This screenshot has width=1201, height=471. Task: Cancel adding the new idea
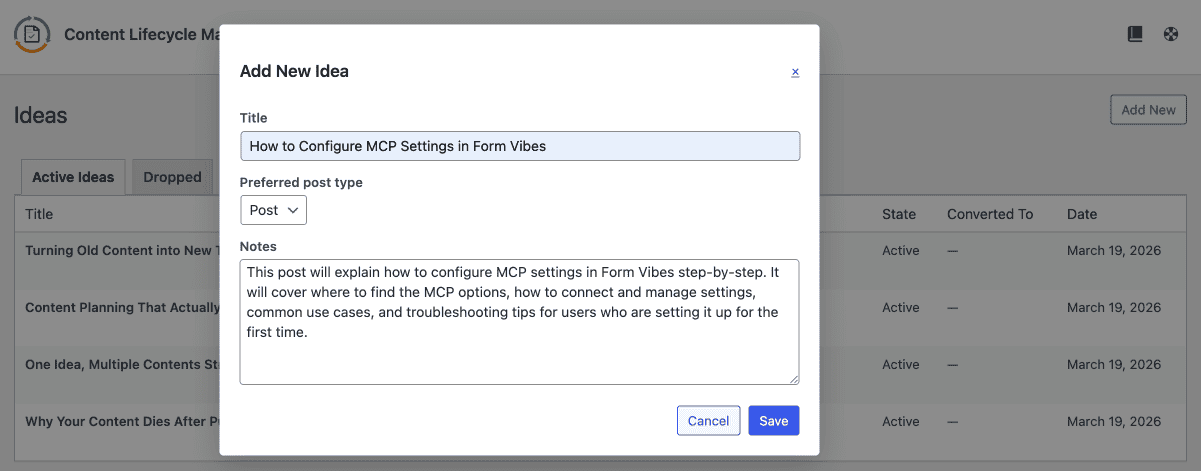coord(709,421)
